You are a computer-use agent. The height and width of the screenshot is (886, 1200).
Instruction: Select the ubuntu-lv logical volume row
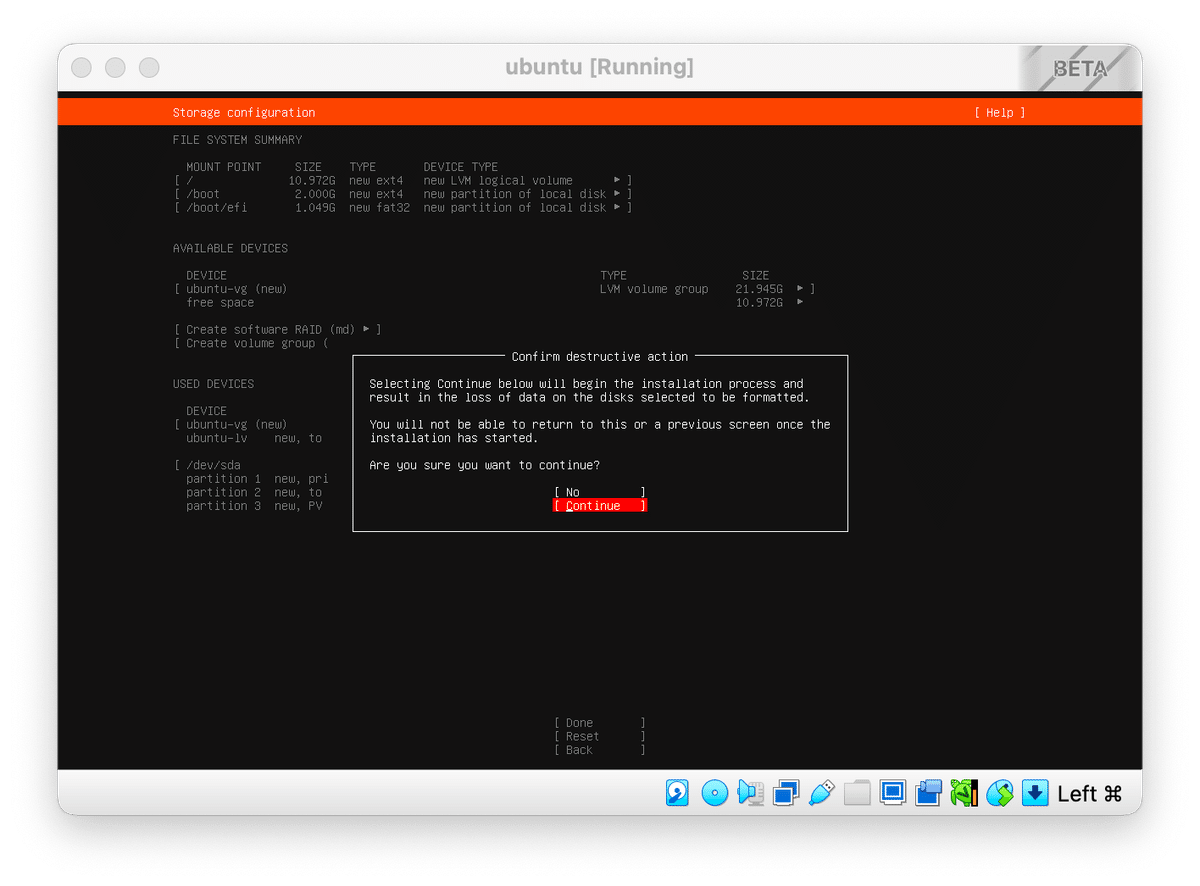coord(254,438)
